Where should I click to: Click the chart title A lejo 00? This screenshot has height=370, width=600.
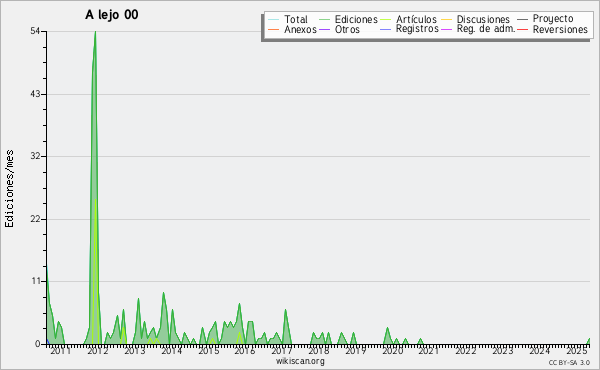(111, 15)
